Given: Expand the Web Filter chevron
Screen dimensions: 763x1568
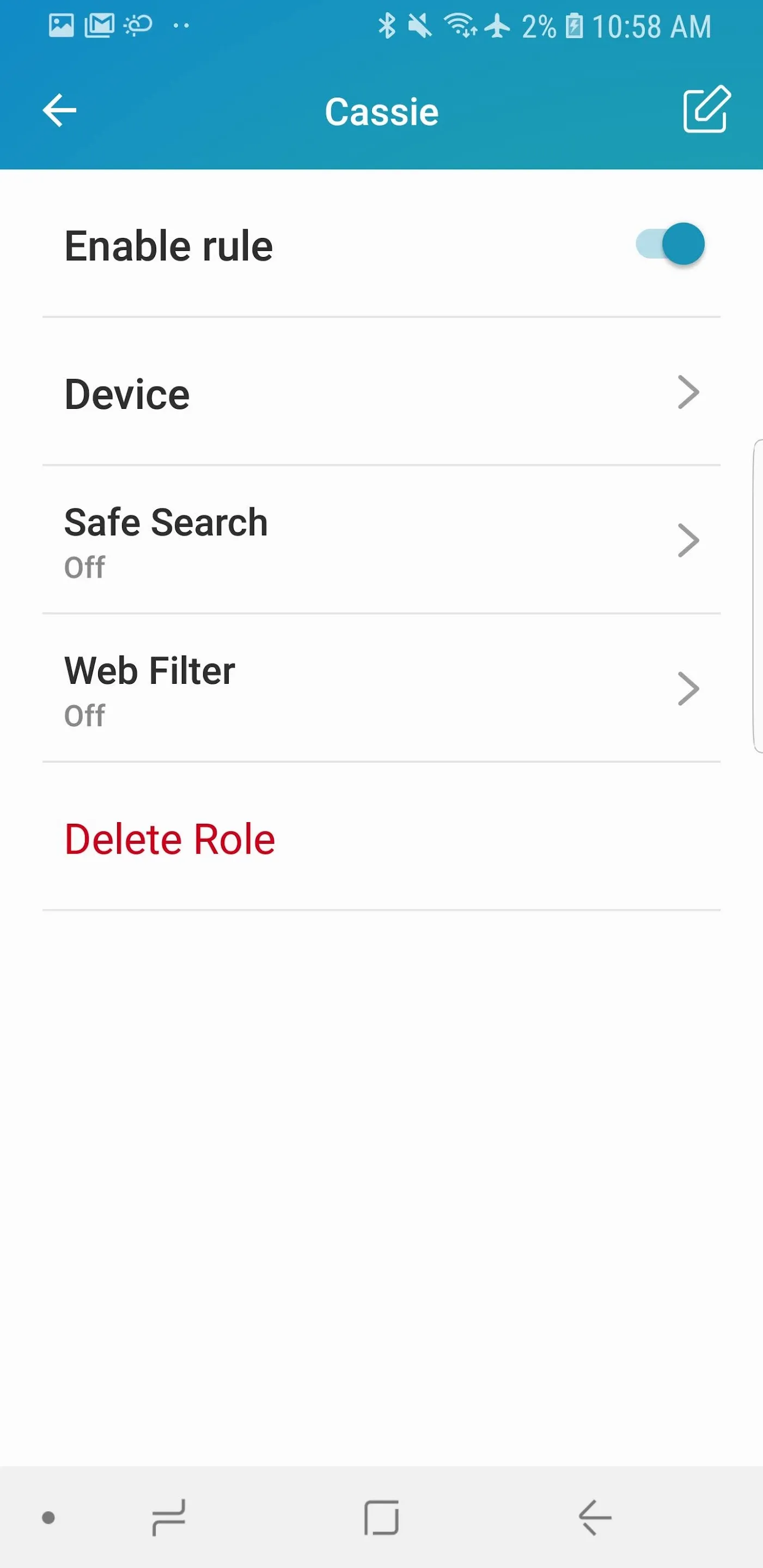Looking at the screenshot, I should [688, 689].
